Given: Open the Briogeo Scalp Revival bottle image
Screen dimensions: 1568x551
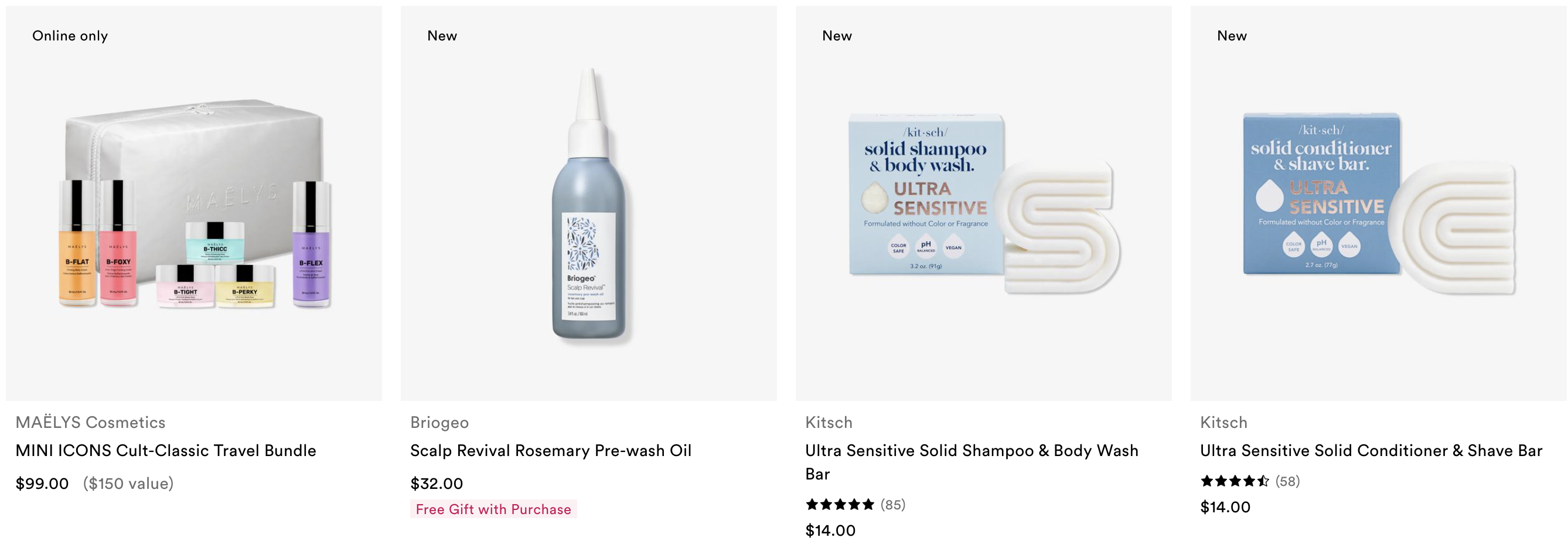Looking at the screenshot, I should [588, 203].
